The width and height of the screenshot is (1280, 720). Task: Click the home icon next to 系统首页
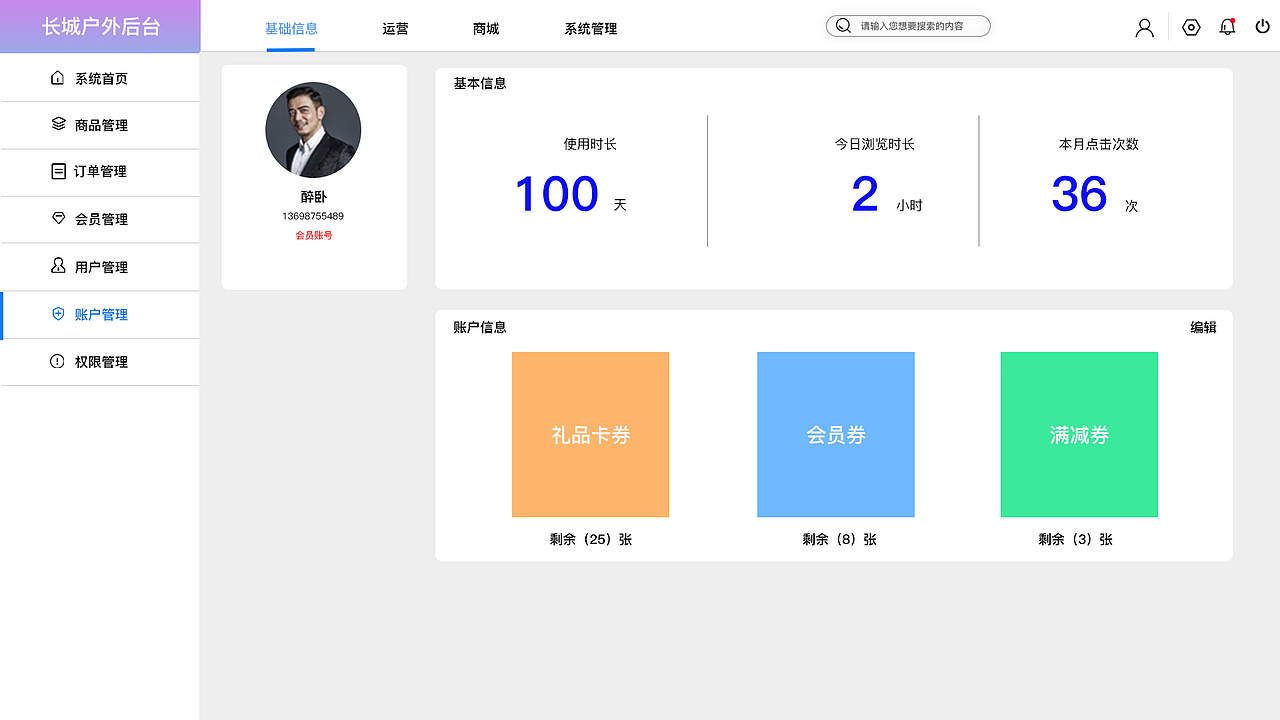point(58,76)
